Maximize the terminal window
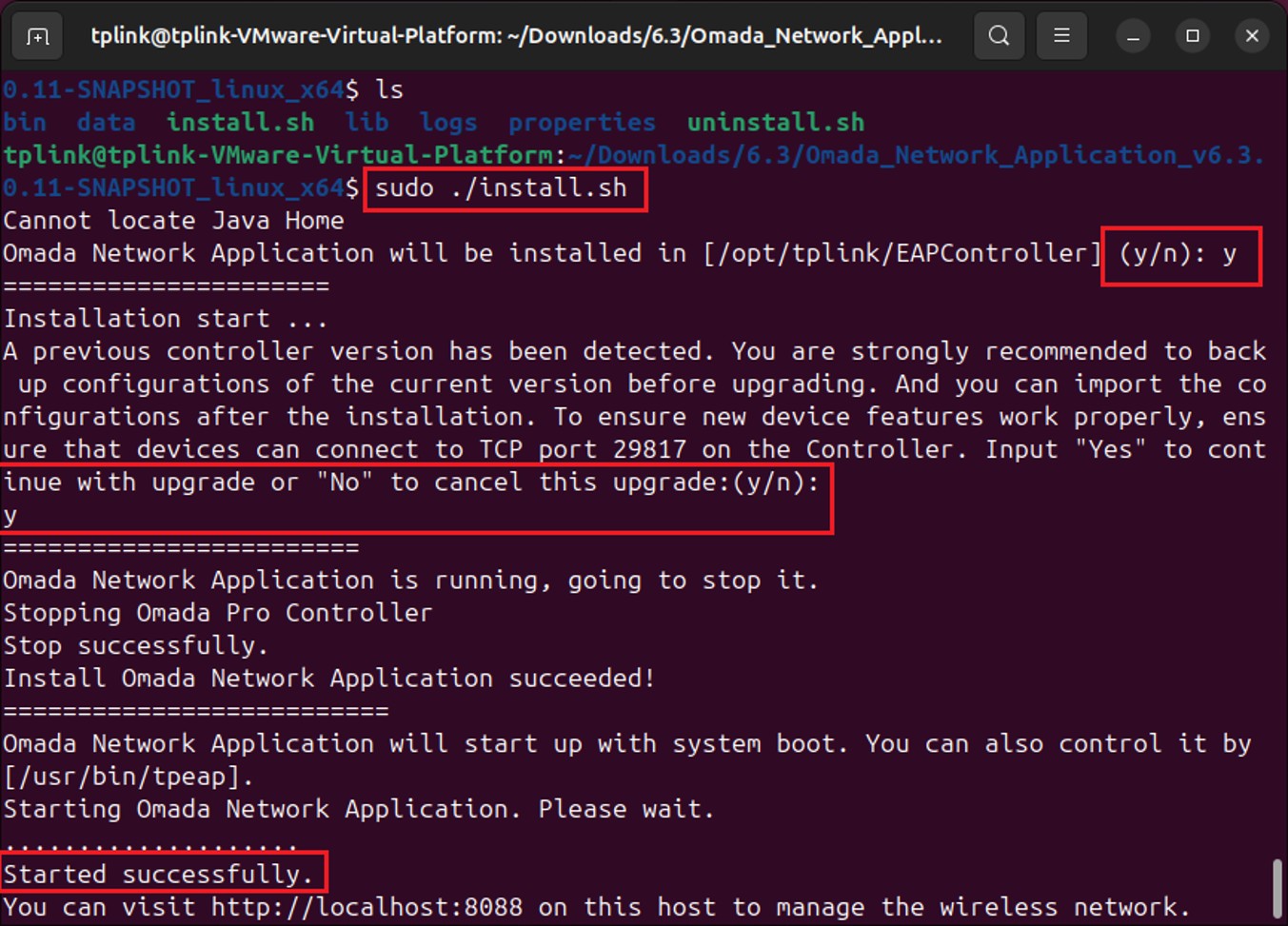 pyautogui.click(x=1193, y=36)
